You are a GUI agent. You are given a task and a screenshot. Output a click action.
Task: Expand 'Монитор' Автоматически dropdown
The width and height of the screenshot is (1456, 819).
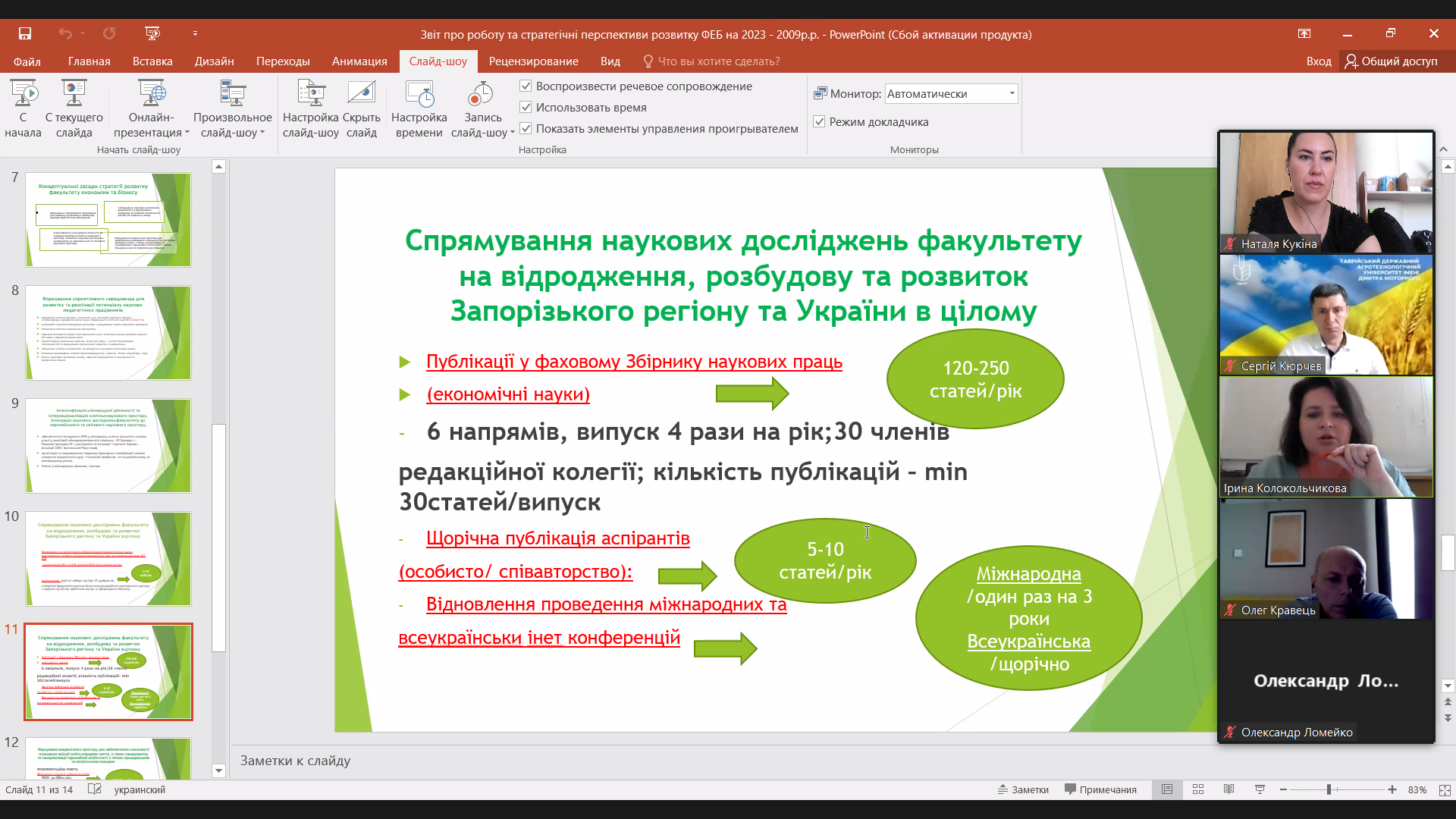[1012, 94]
